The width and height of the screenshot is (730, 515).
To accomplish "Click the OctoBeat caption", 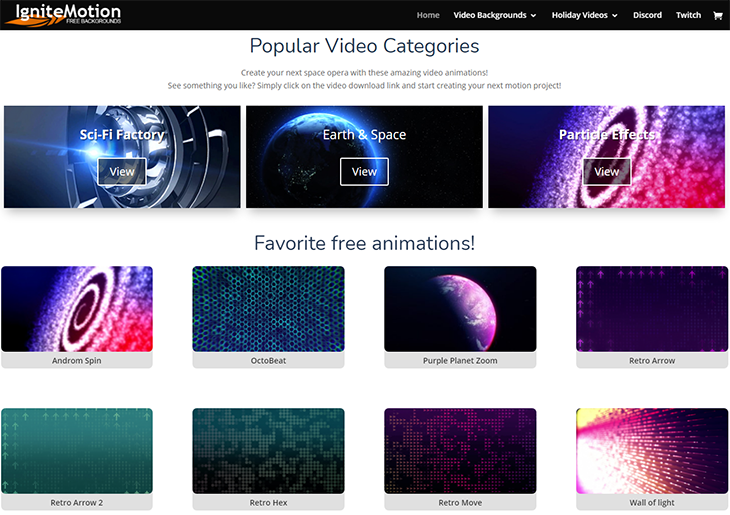I will (269, 360).
